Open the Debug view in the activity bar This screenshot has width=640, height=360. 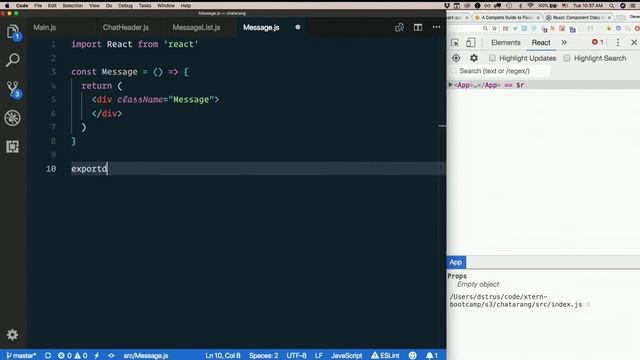(13, 118)
